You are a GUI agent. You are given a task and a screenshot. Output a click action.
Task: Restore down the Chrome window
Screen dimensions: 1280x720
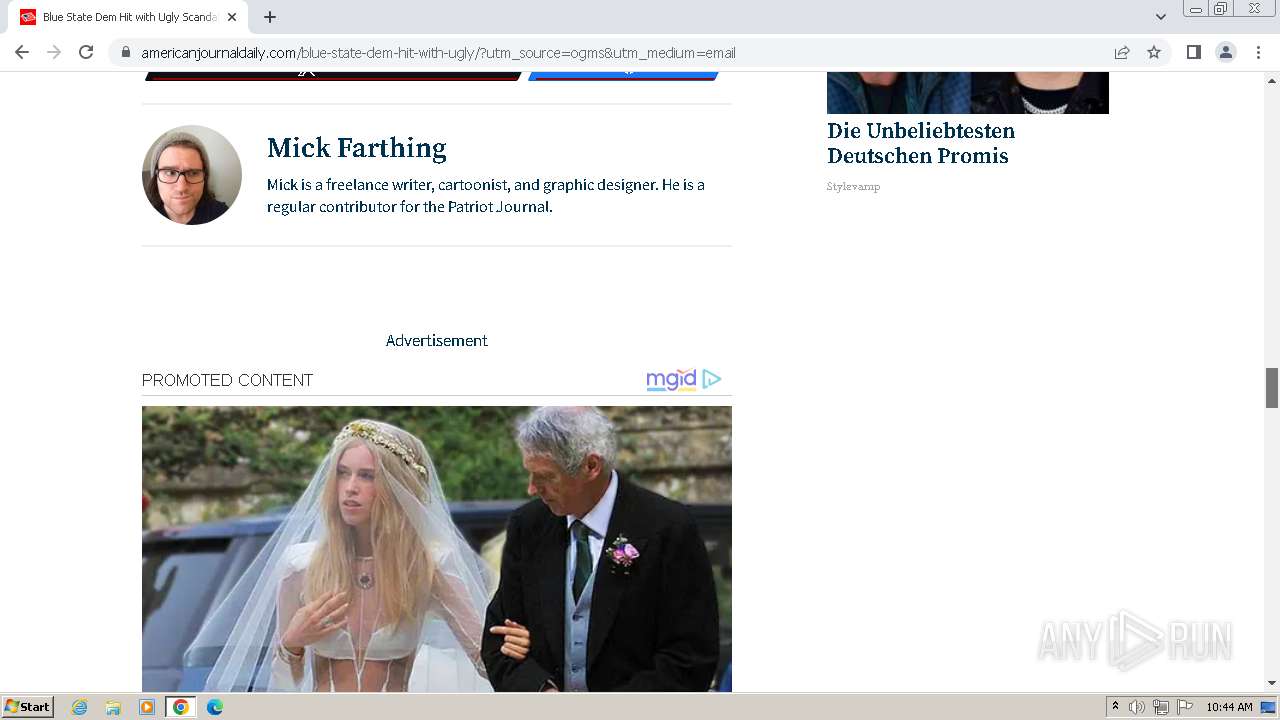[x=1221, y=9]
